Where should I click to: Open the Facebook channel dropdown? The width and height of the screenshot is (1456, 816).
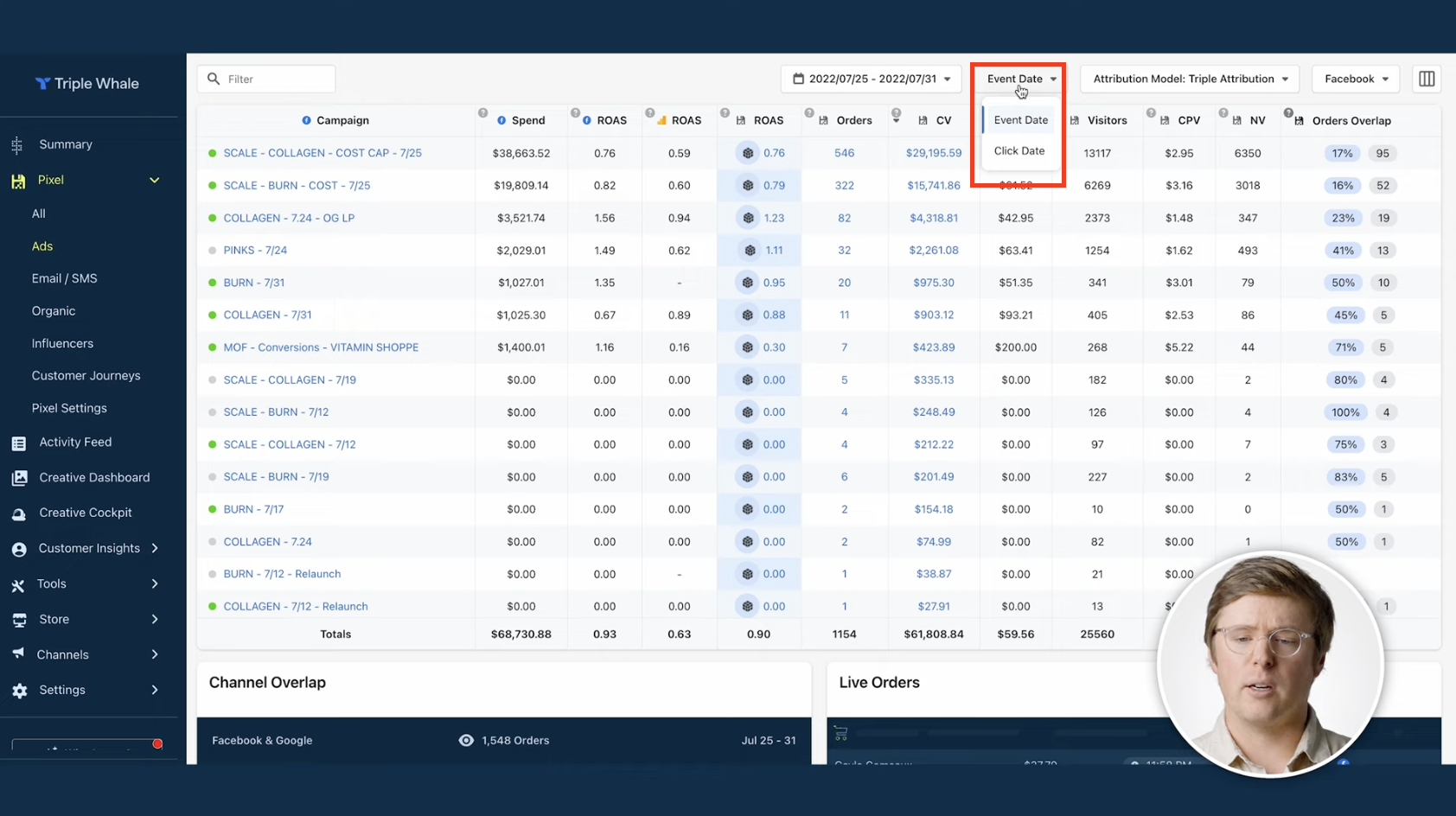(1356, 79)
